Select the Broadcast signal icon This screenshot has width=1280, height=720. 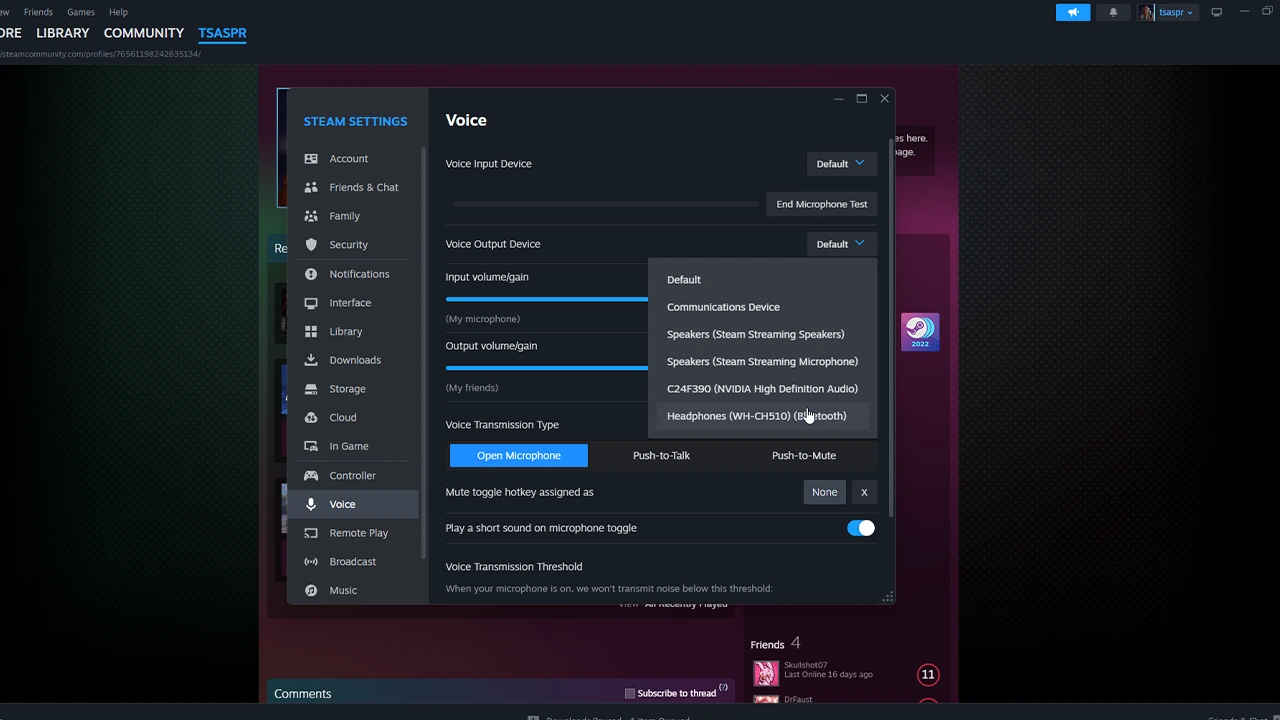coord(311,561)
